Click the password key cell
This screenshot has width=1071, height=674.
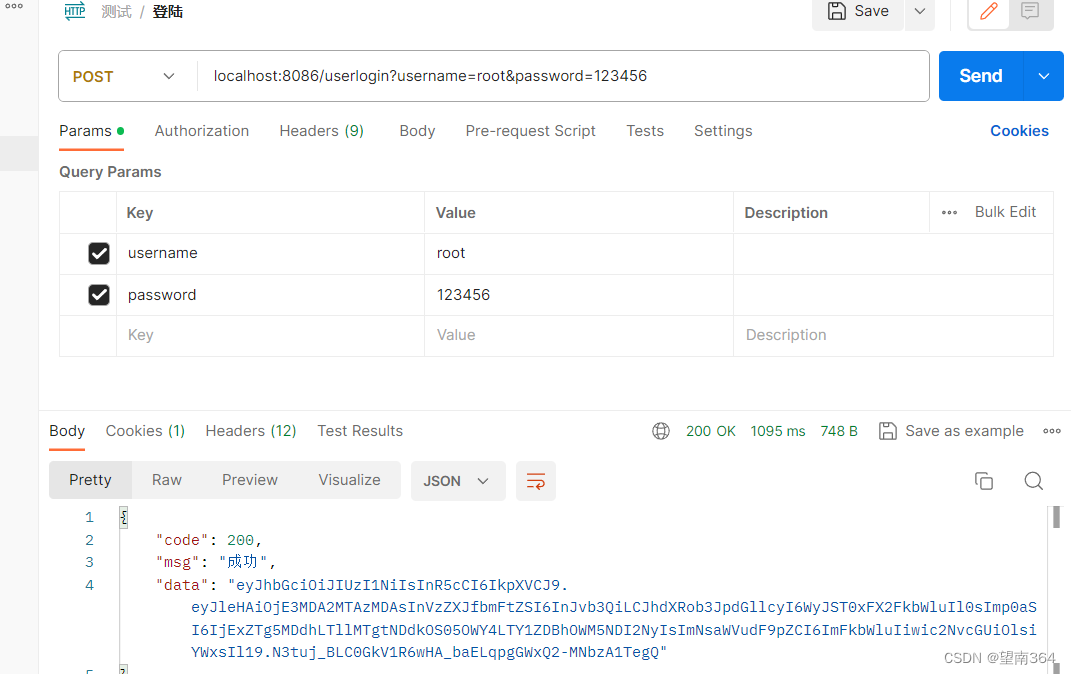[270, 295]
